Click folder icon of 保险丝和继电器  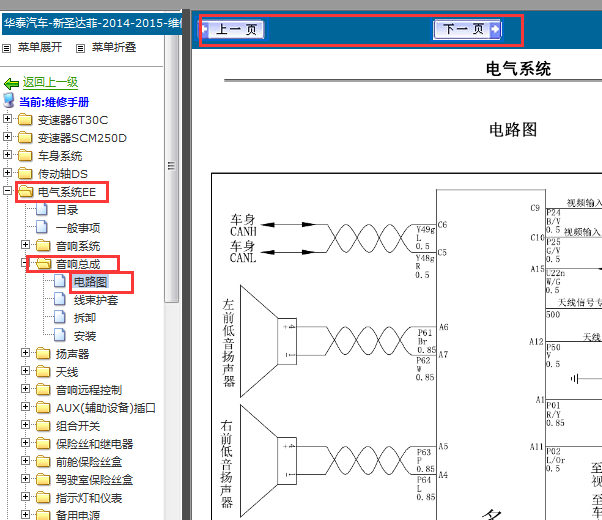coord(43,443)
